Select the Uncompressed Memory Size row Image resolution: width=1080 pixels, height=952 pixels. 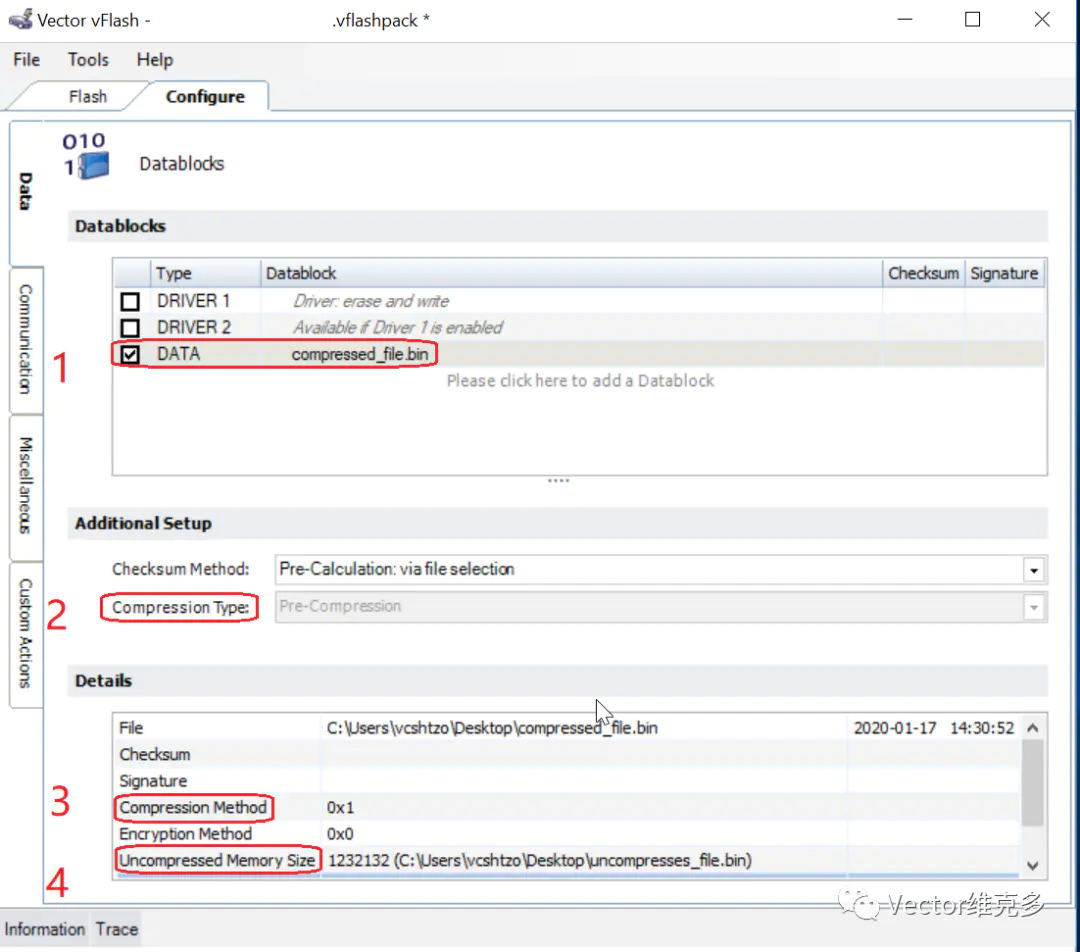click(218, 860)
